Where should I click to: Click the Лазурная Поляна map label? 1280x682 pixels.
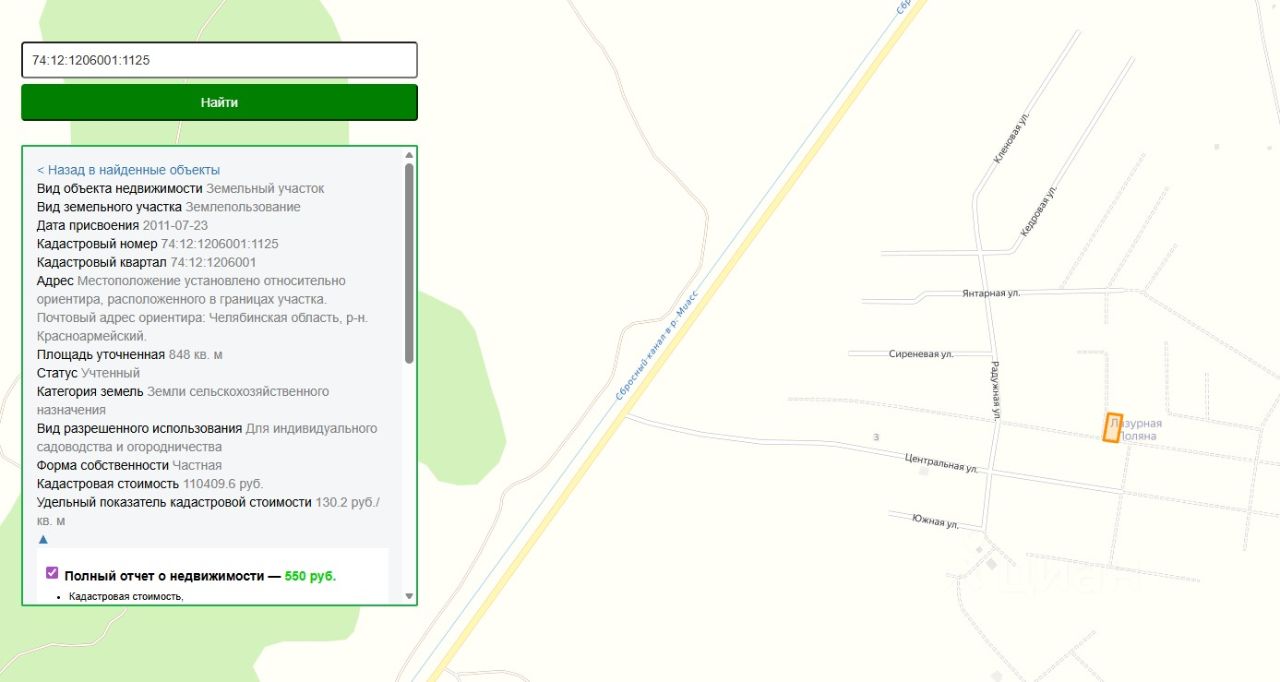[x=1136, y=430]
